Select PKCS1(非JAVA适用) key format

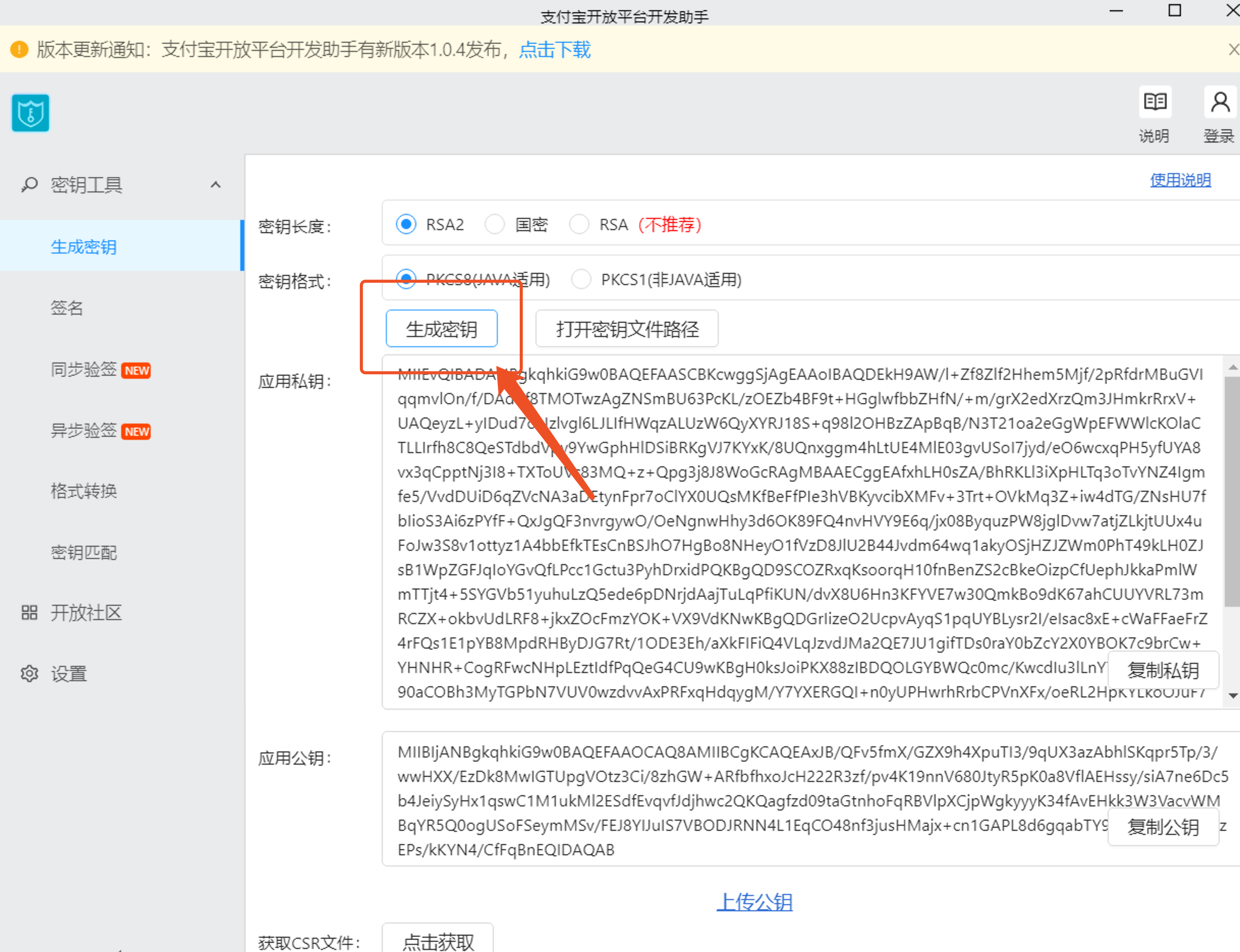tap(581, 279)
